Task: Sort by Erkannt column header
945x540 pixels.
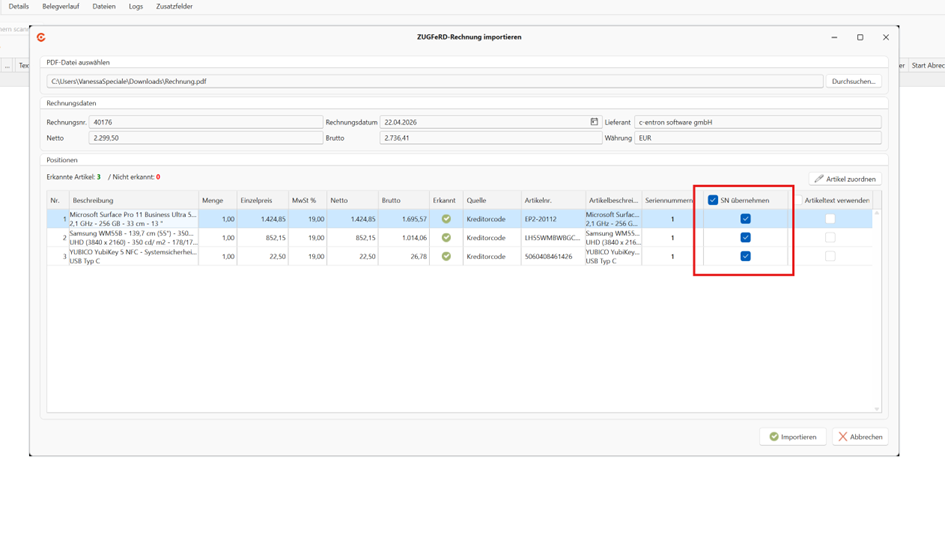Action: (446, 200)
